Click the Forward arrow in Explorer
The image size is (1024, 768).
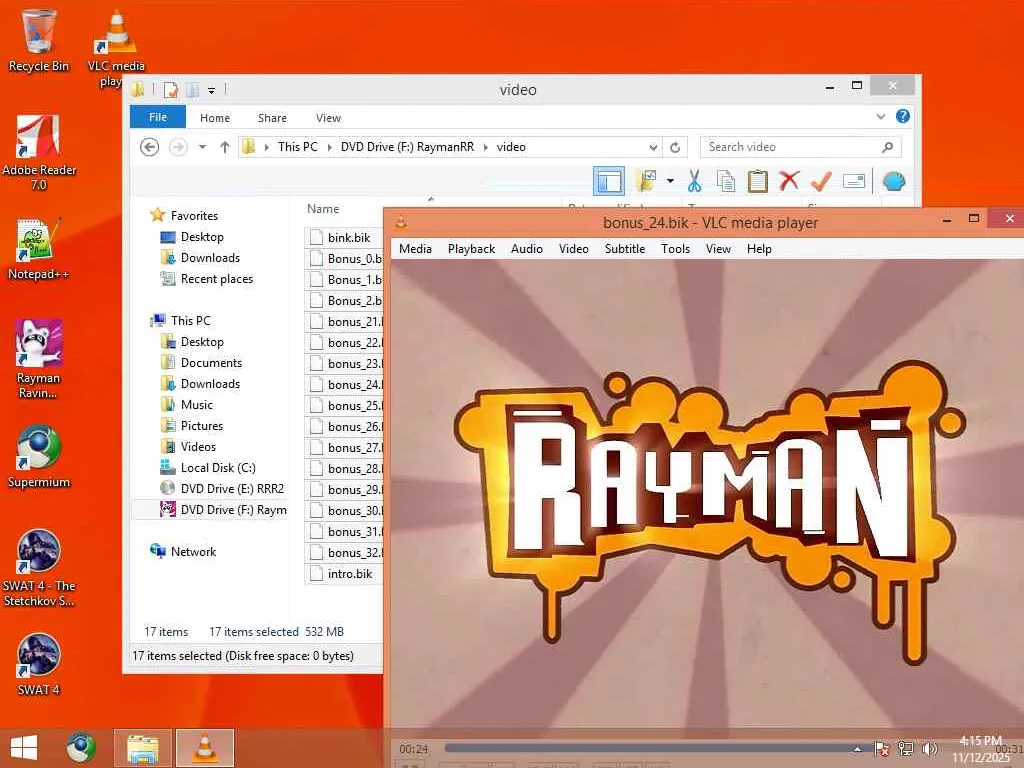[x=178, y=147]
